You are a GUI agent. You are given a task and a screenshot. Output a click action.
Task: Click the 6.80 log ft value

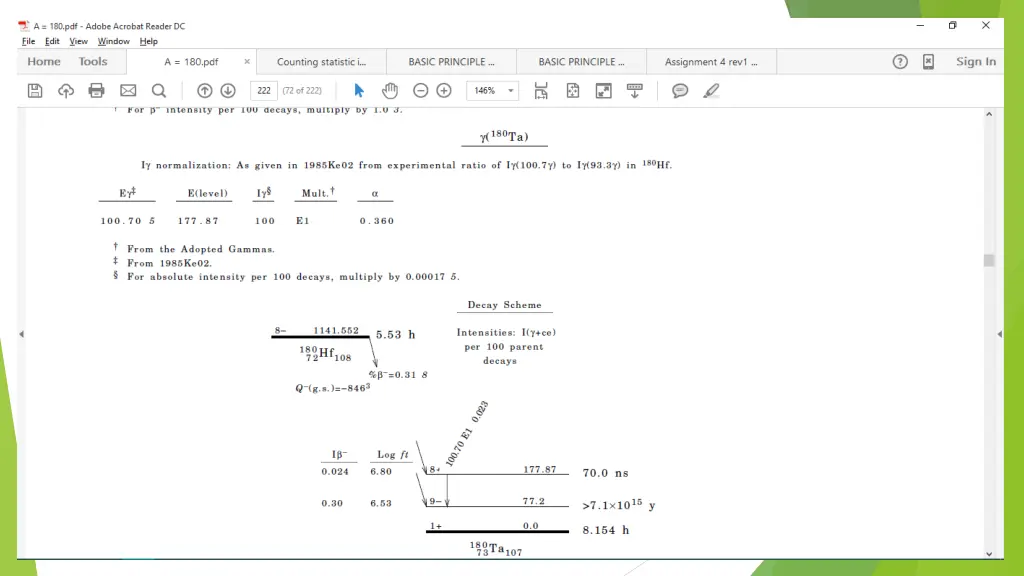coord(381,472)
